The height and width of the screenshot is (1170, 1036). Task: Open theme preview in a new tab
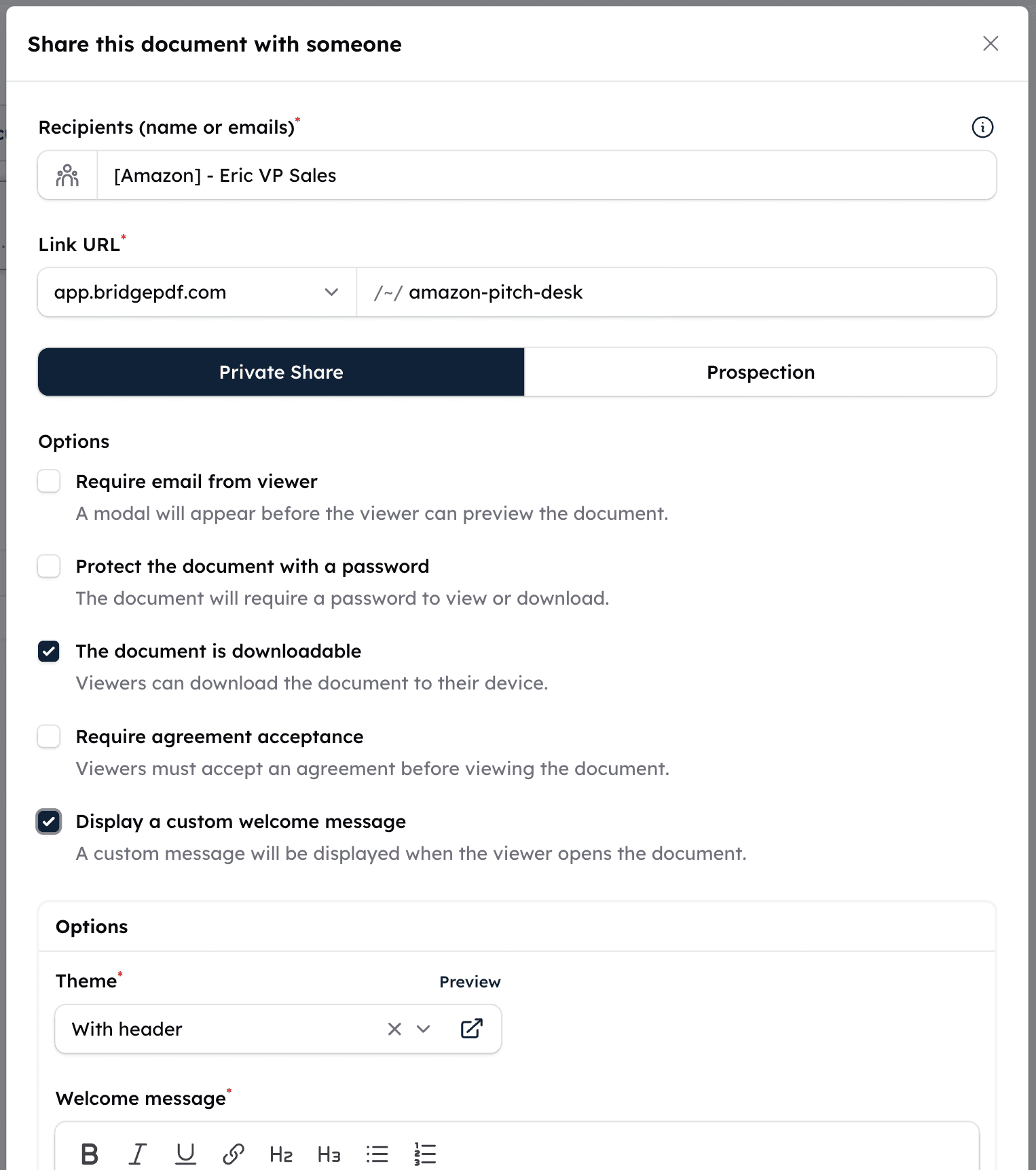(472, 1029)
